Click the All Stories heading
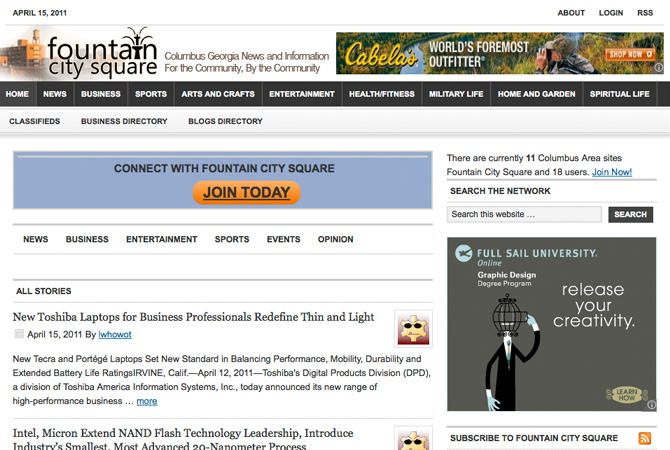Viewport: 670px width, 450px height. click(44, 291)
